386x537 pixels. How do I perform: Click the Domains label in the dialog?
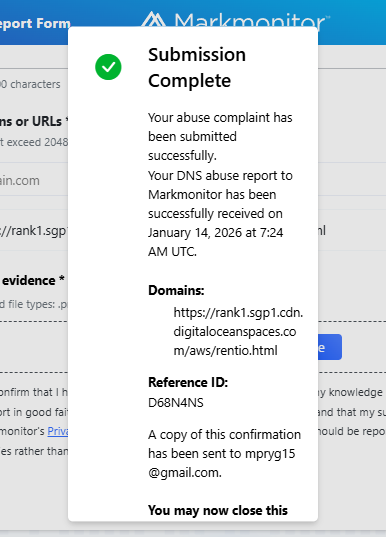point(176,290)
